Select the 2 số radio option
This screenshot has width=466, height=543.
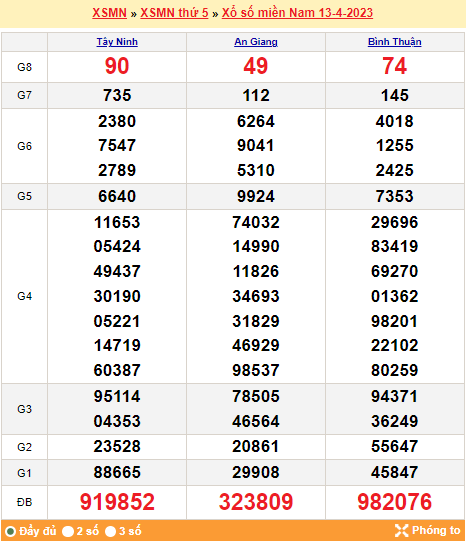pos(68,531)
